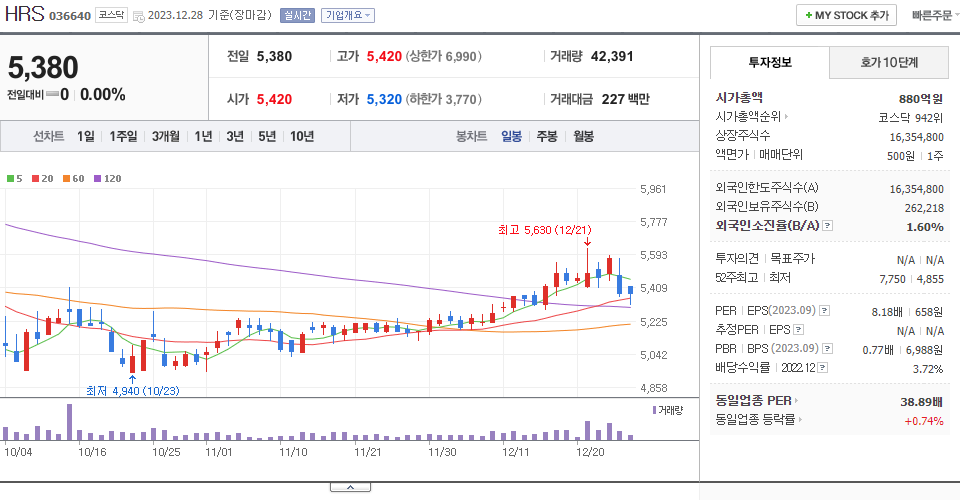
Task: Click the 고가 value 5,420
Action: pos(384,56)
